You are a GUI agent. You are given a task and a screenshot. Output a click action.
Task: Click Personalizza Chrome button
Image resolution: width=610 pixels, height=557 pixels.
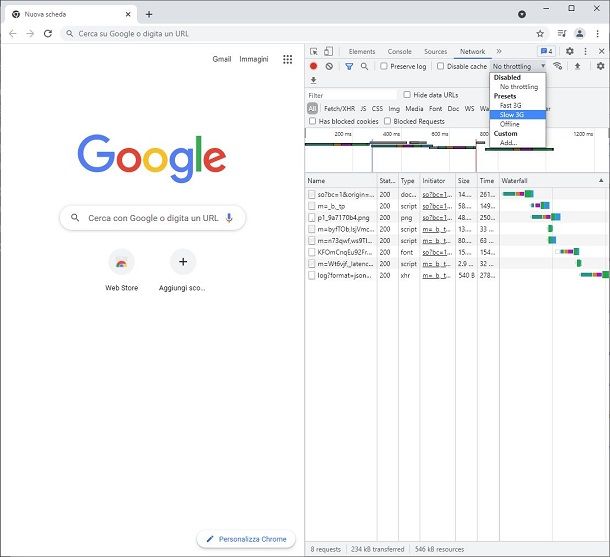coord(246,539)
